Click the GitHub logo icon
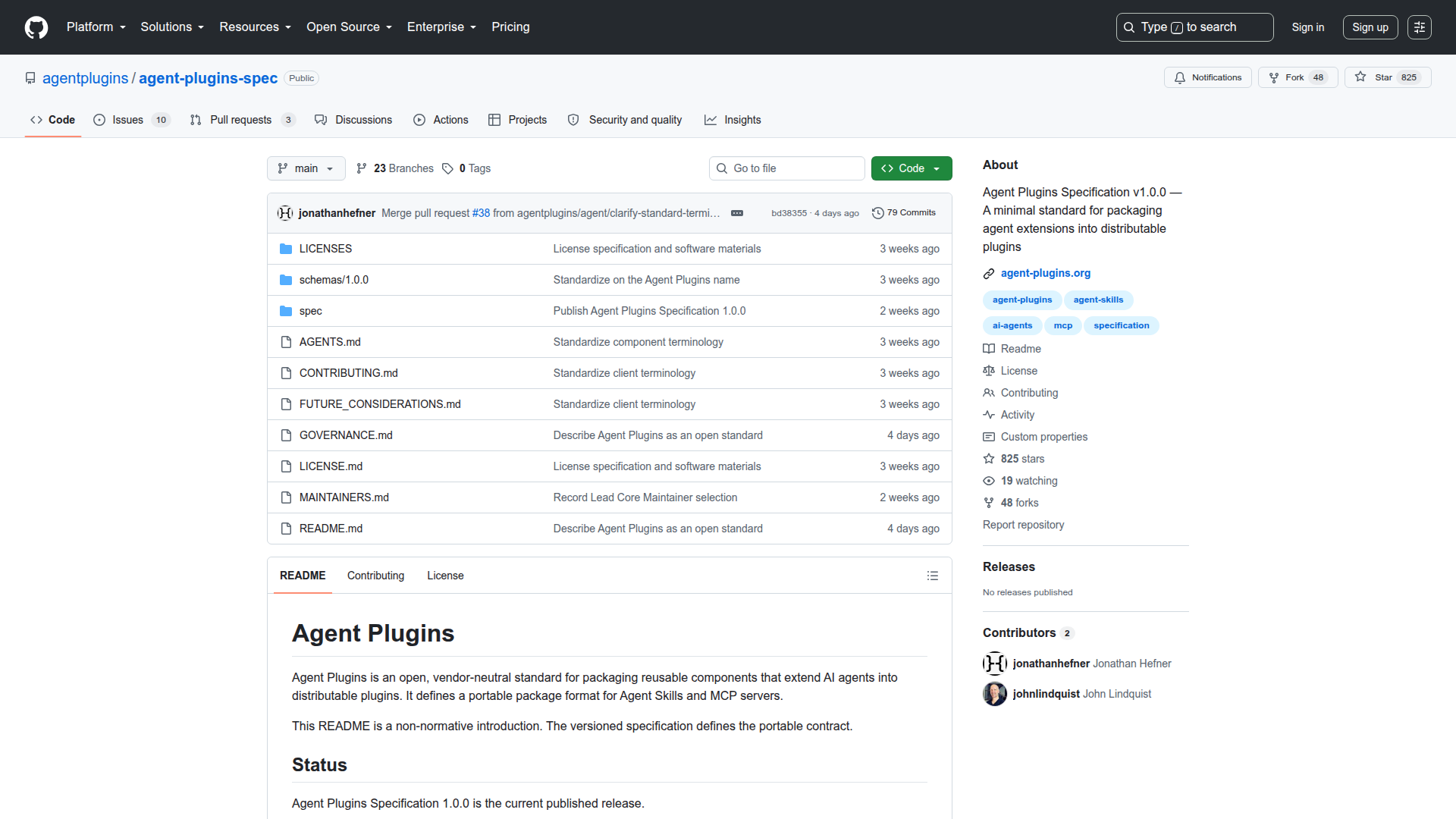This screenshot has height=819, width=1456. (x=36, y=27)
